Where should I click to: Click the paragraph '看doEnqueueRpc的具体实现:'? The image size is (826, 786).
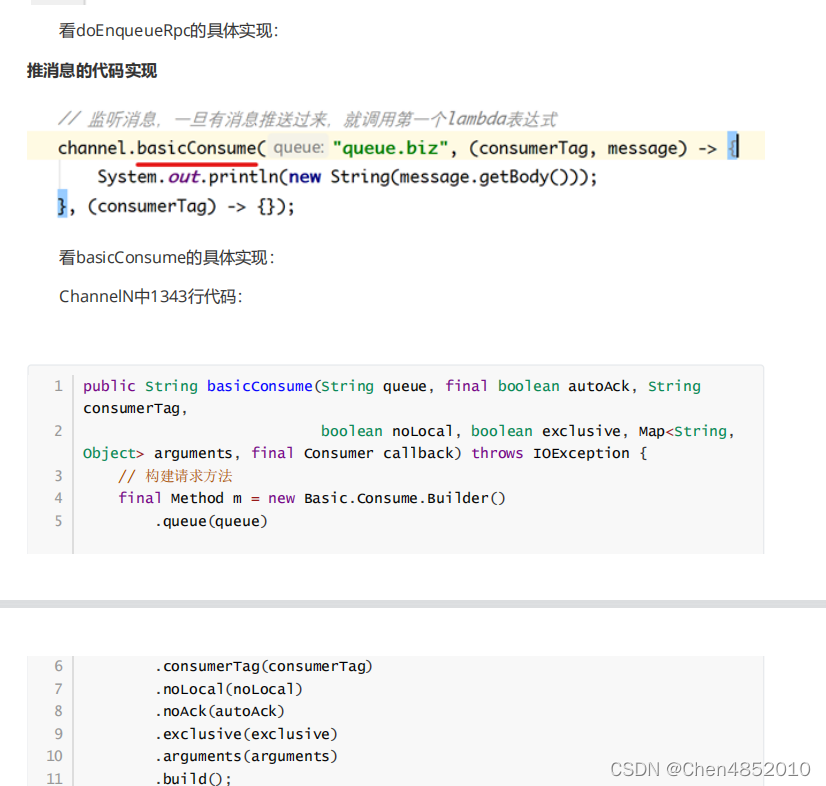point(168,31)
